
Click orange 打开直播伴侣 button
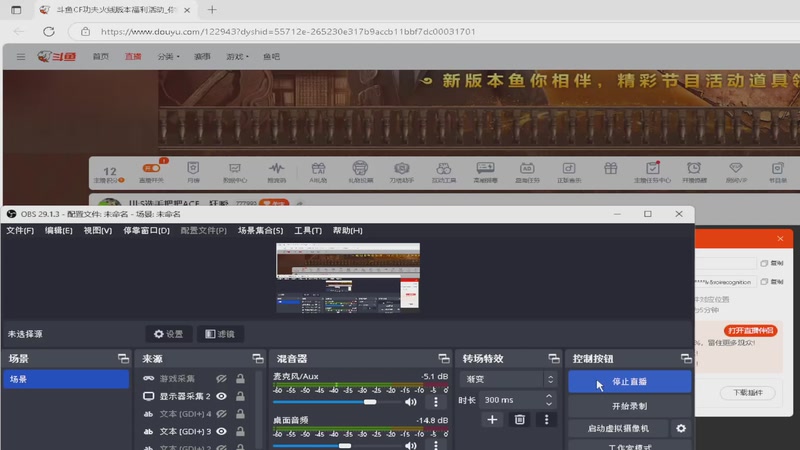750,331
